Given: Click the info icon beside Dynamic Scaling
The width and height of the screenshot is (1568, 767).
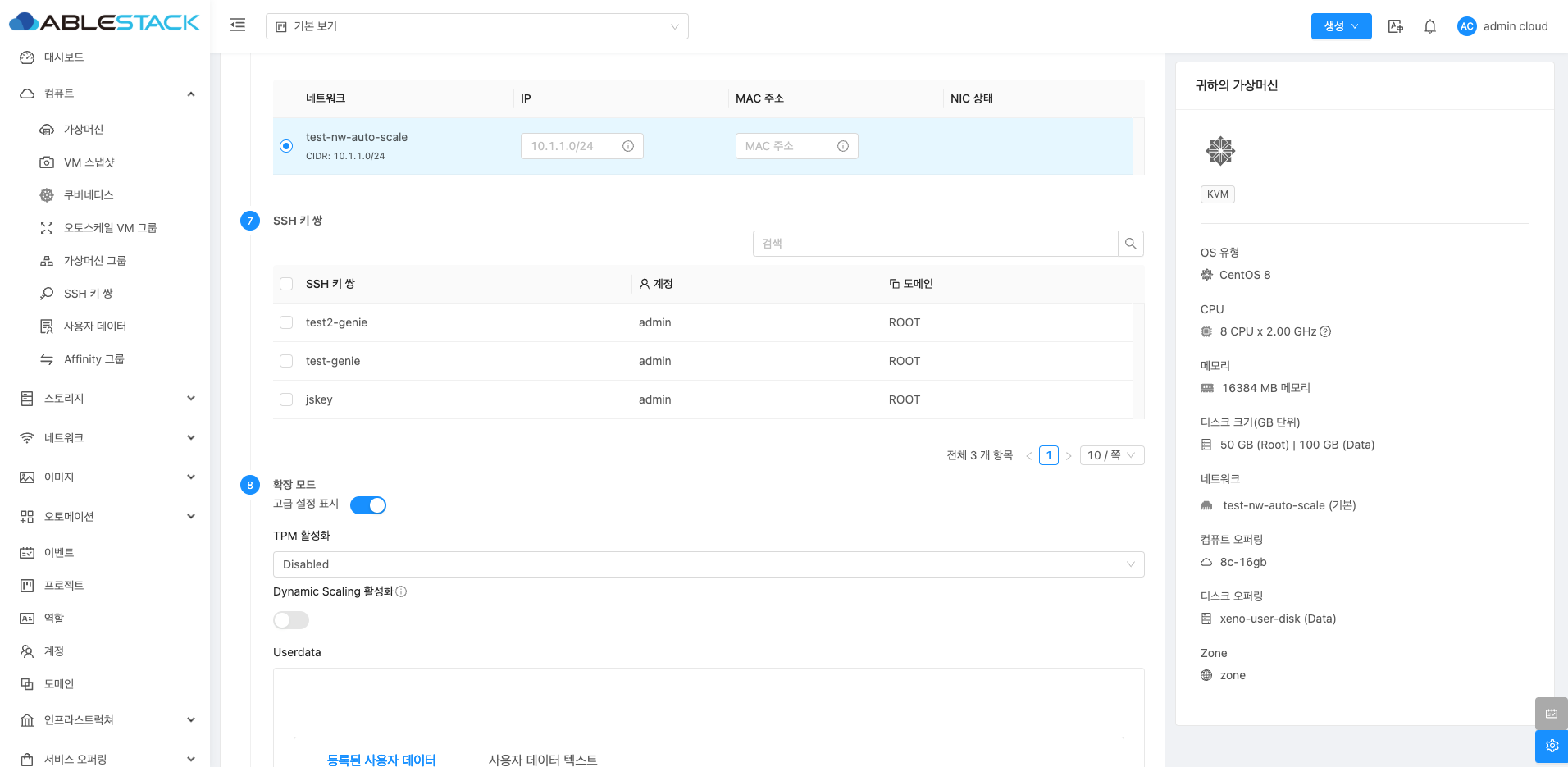Looking at the screenshot, I should tap(401, 591).
